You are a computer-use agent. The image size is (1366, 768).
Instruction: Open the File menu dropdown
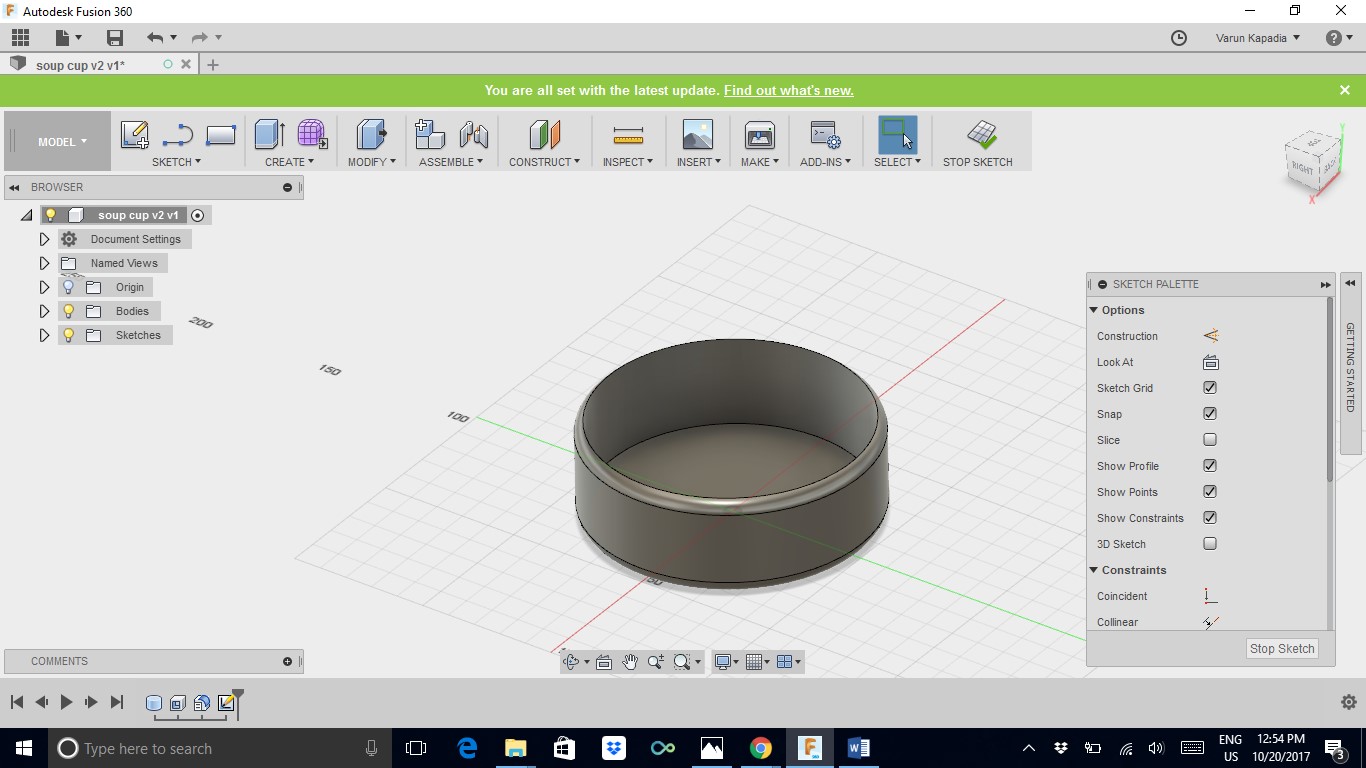point(68,38)
